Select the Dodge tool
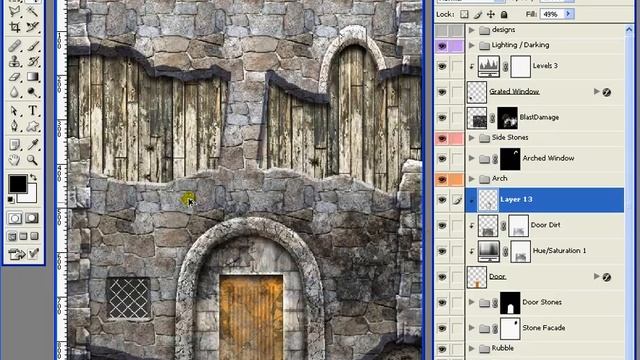640x360 pixels. point(32,92)
